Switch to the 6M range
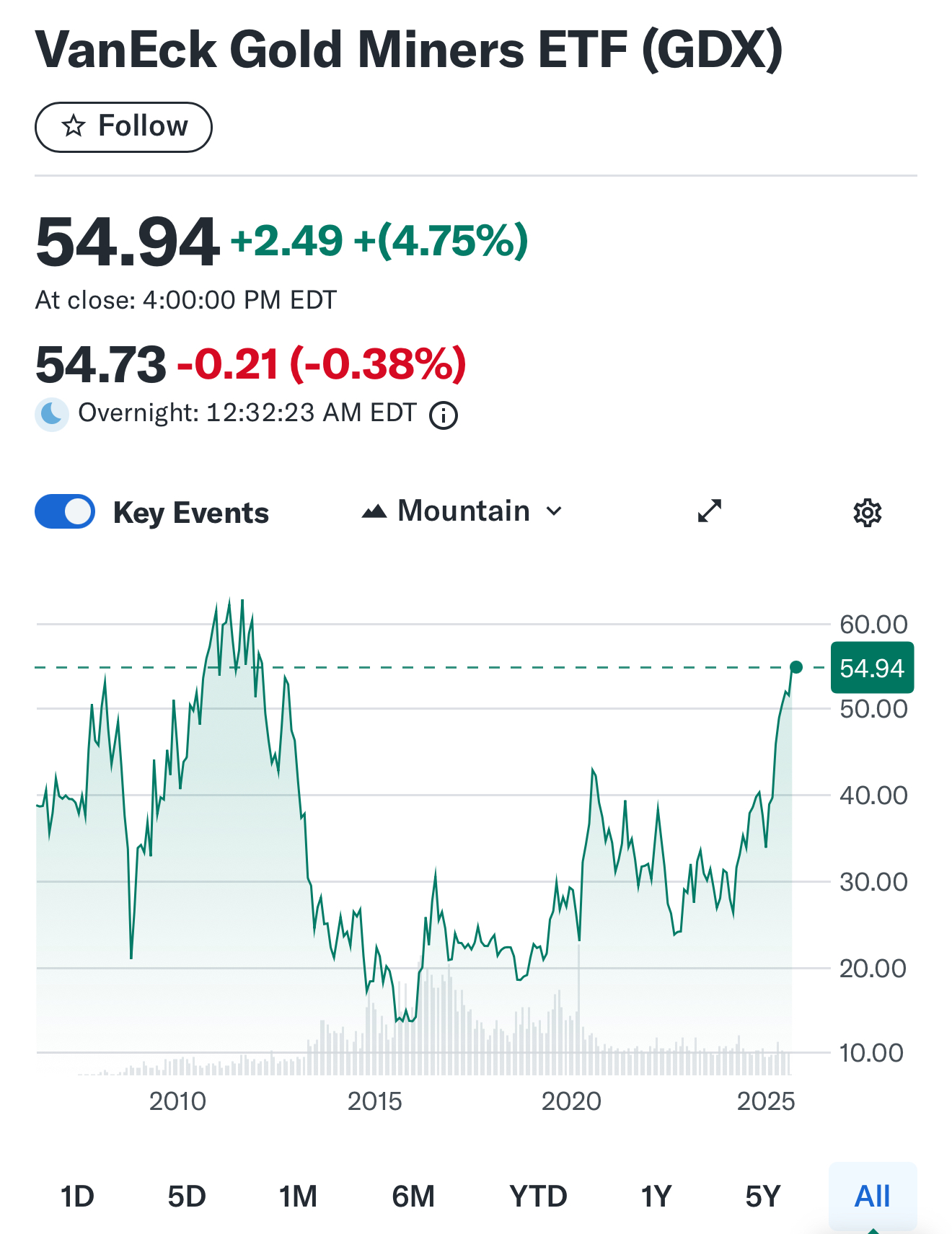Viewport: 952px width, 1234px height. pyautogui.click(x=413, y=1196)
